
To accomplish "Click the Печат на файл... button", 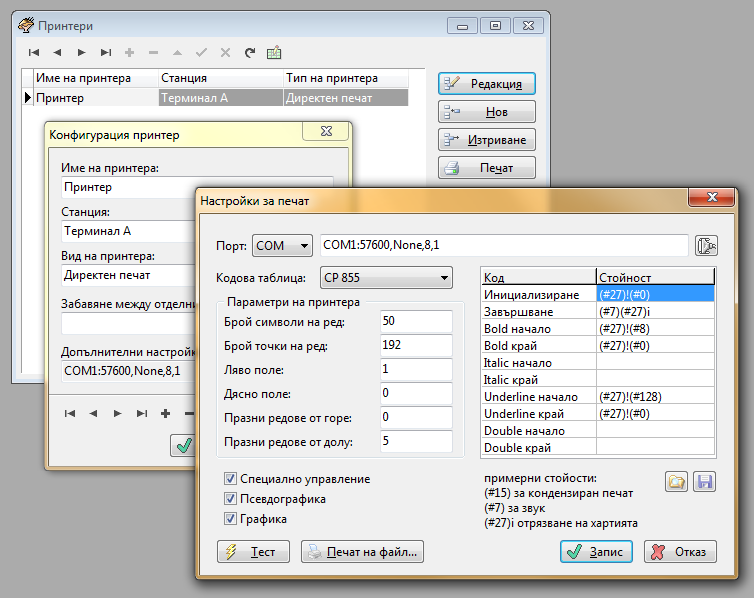I will (x=362, y=551).
